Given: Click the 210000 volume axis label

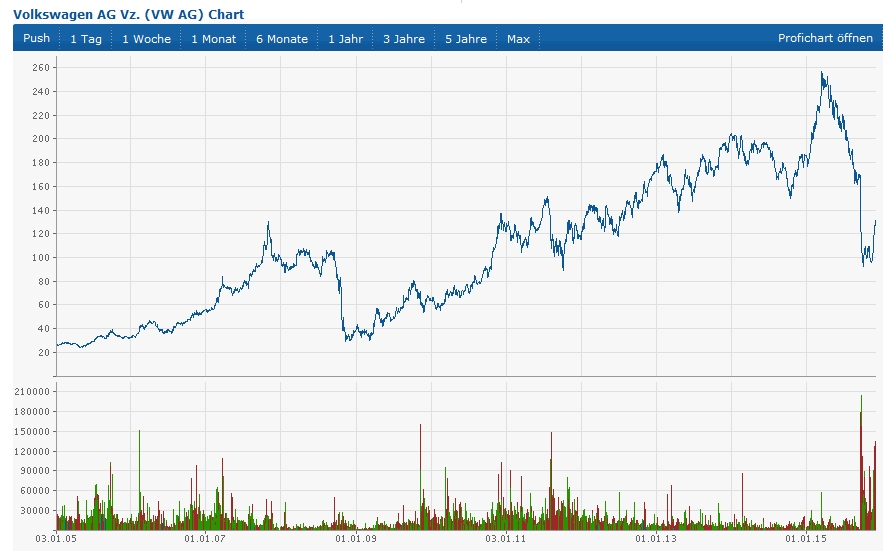Looking at the screenshot, I should point(32,392).
